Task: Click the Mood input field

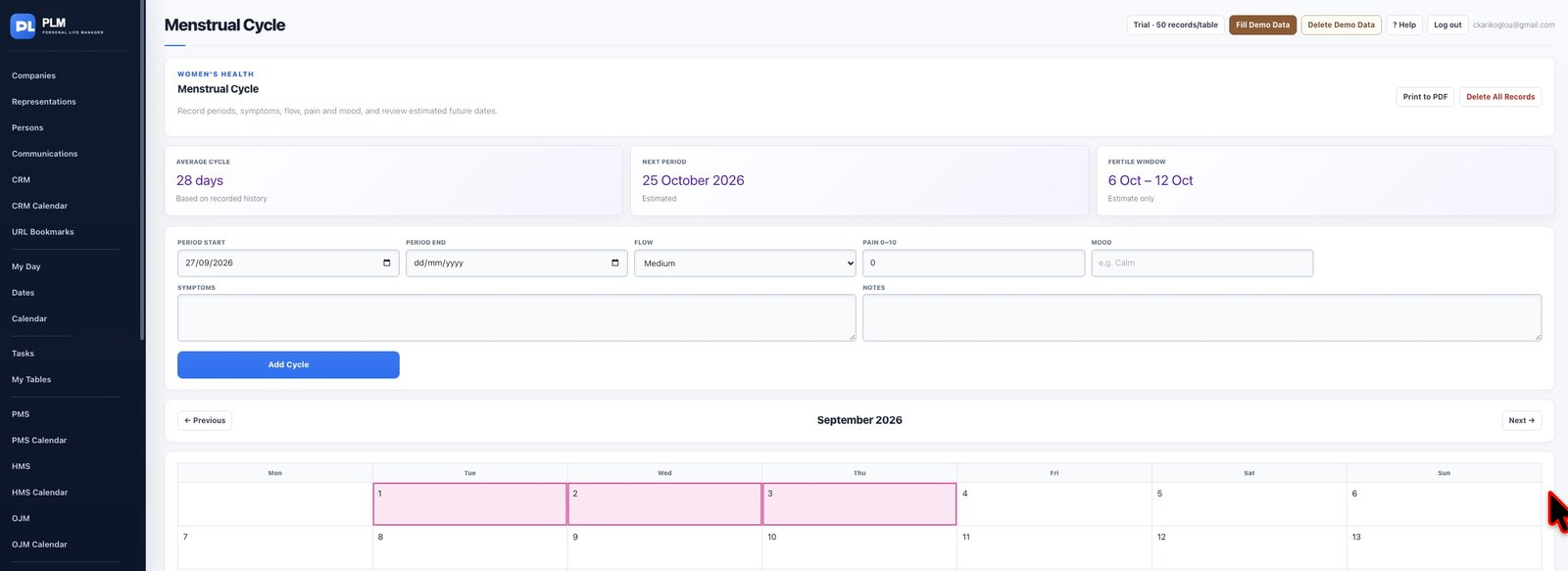Action: tap(1201, 262)
